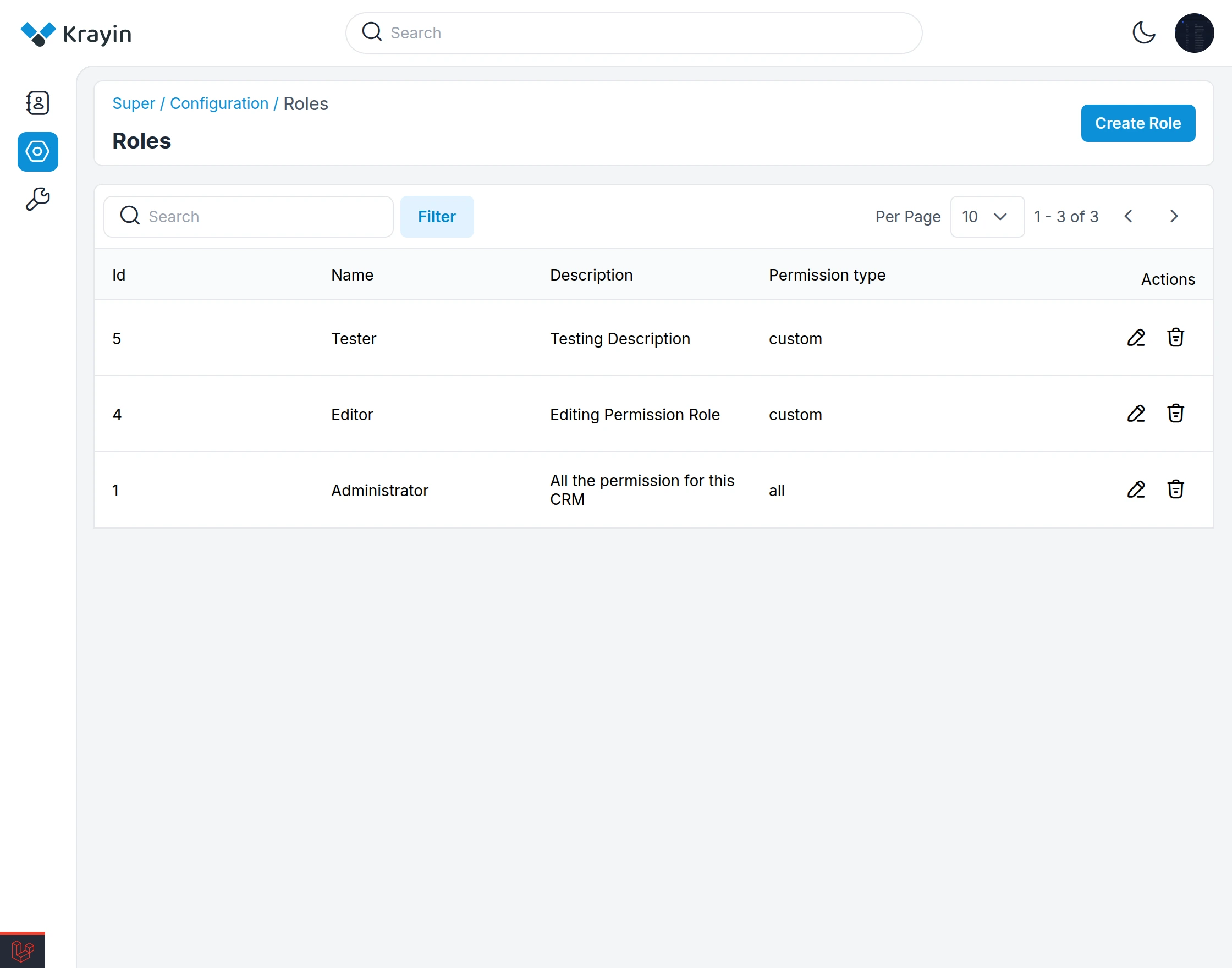Delete the Tester role
The image size is (1232, 968).
point(1175,338)
